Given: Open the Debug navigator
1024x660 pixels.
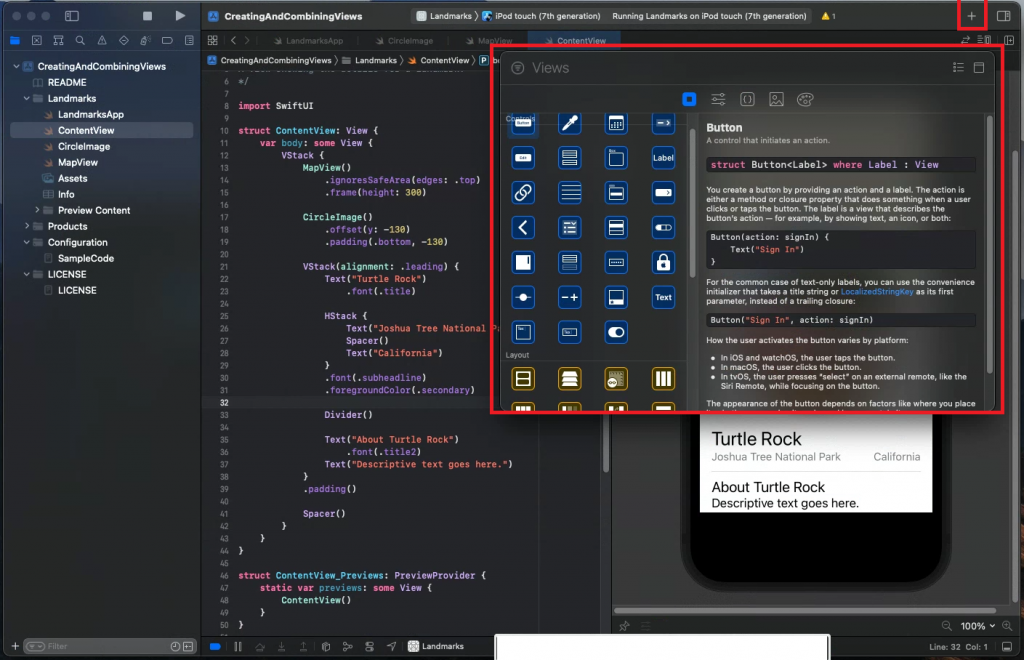Looking at the screenshot, I should click(145, 40).
